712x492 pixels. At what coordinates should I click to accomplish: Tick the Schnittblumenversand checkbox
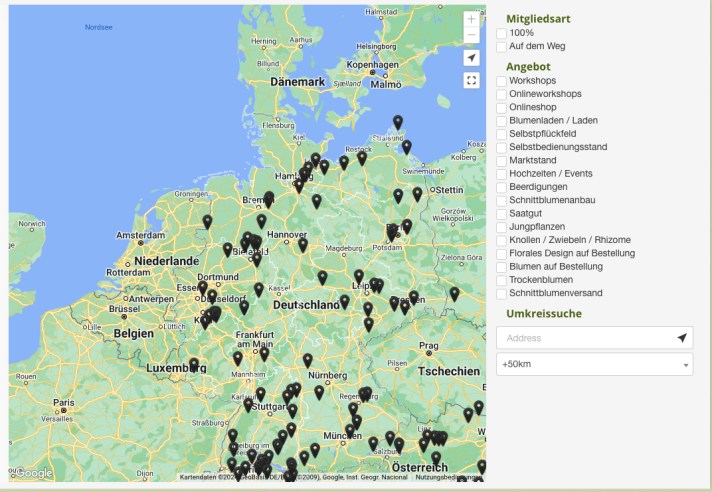tap(501, 294)
